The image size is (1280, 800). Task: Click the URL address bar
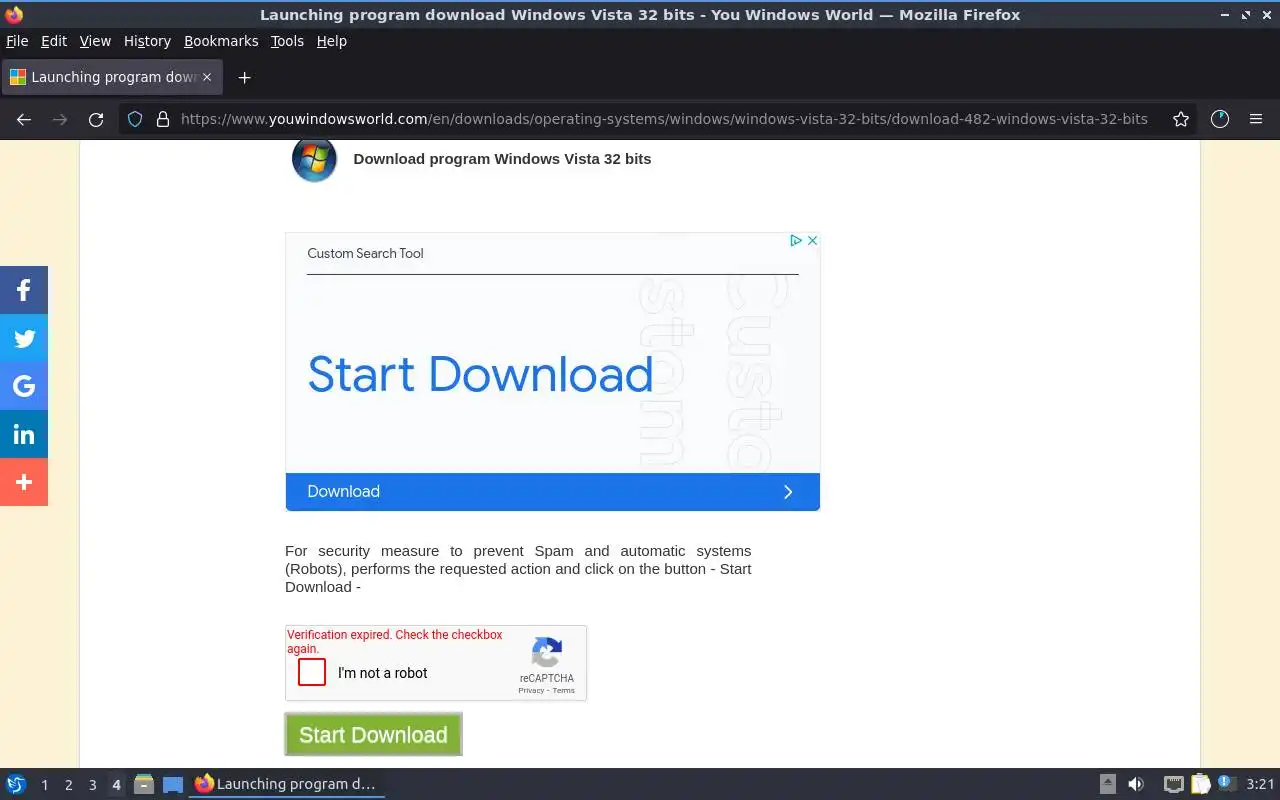[x=664, y=119]
